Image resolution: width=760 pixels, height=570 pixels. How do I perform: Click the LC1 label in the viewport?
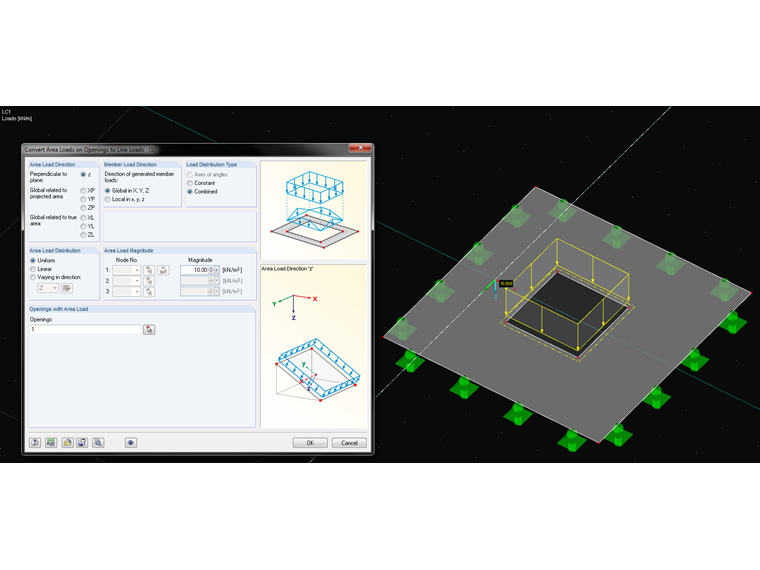tap(6, 112)
